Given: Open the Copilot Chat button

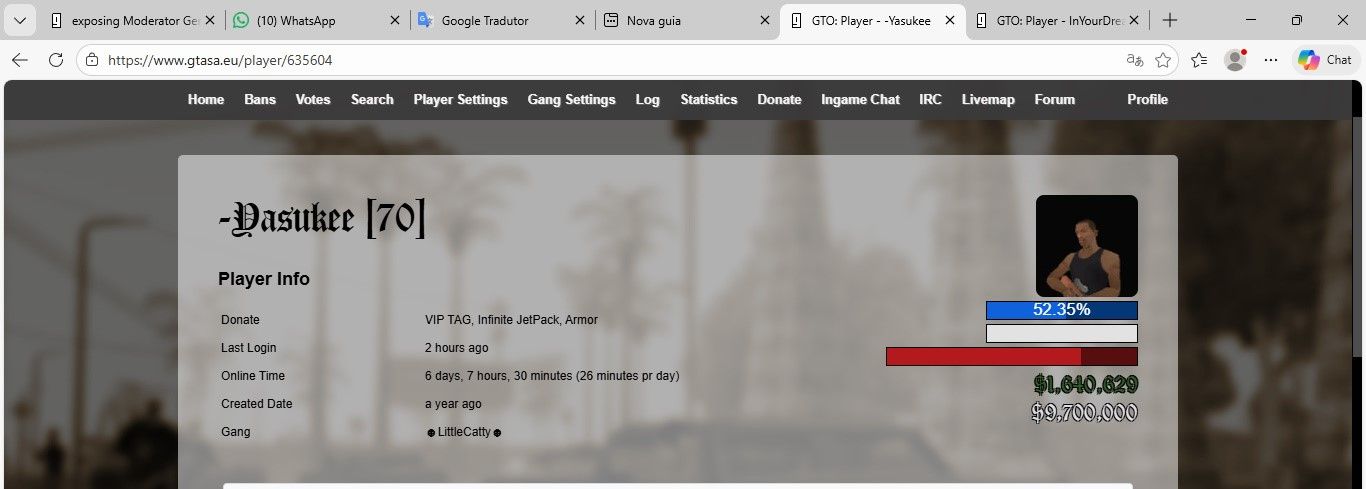Looking at the screenshot, I should point(1326,60).
